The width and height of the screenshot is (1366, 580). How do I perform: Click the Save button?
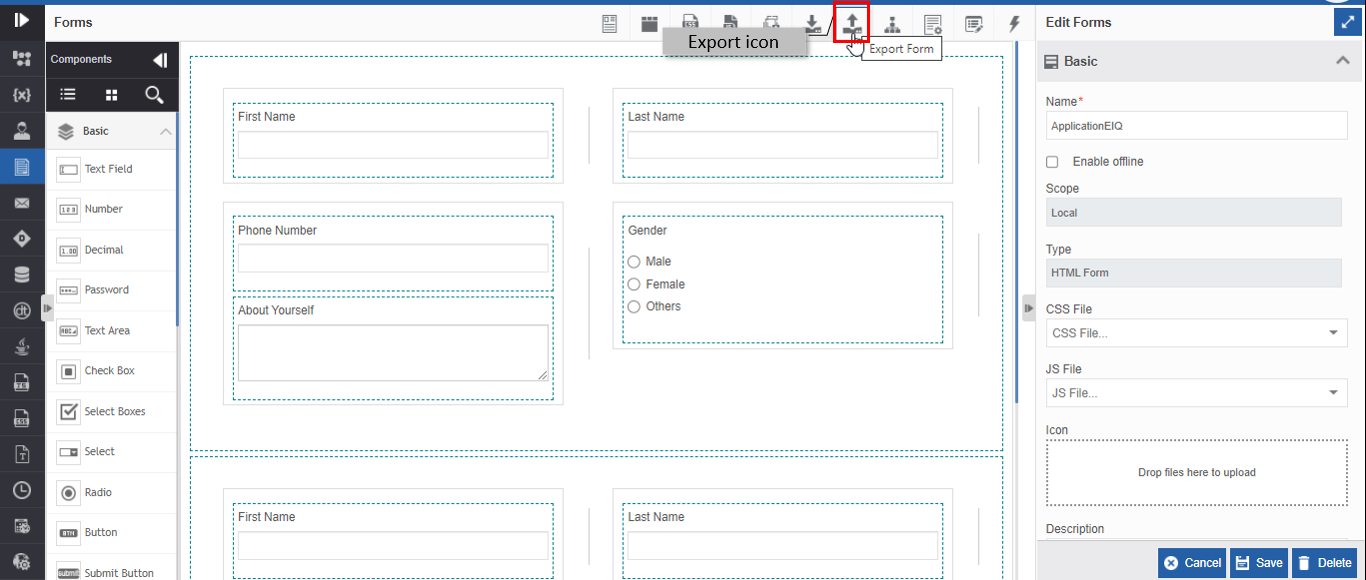click(1258, 563)
